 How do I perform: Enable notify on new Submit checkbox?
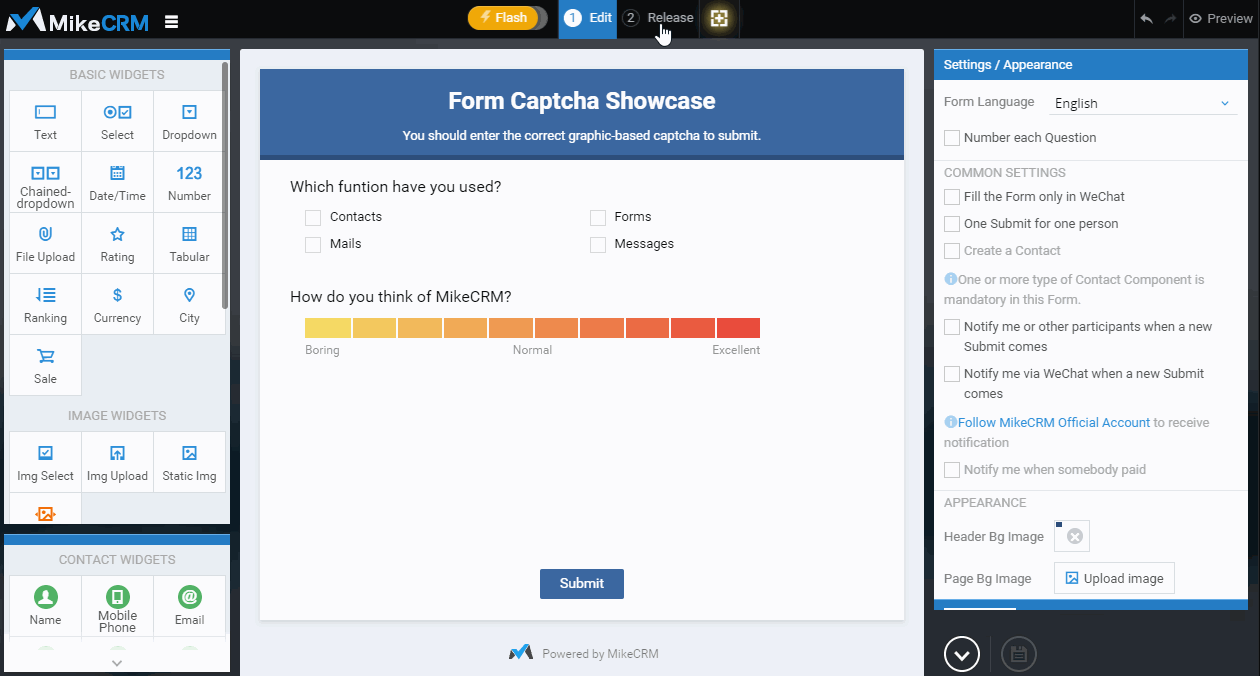(952, 327)
